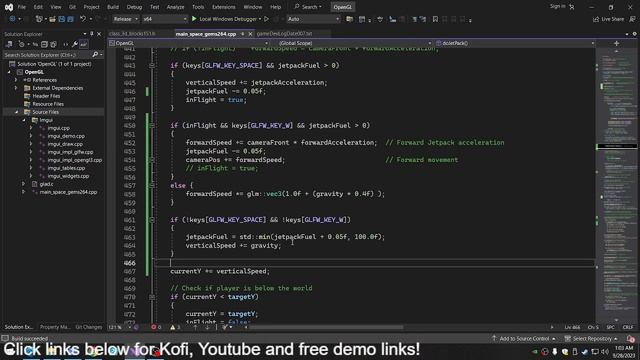Screen dimensions: 640x360
Task: Click Show All Files icon in Solution Explorer
Action: 53,44
